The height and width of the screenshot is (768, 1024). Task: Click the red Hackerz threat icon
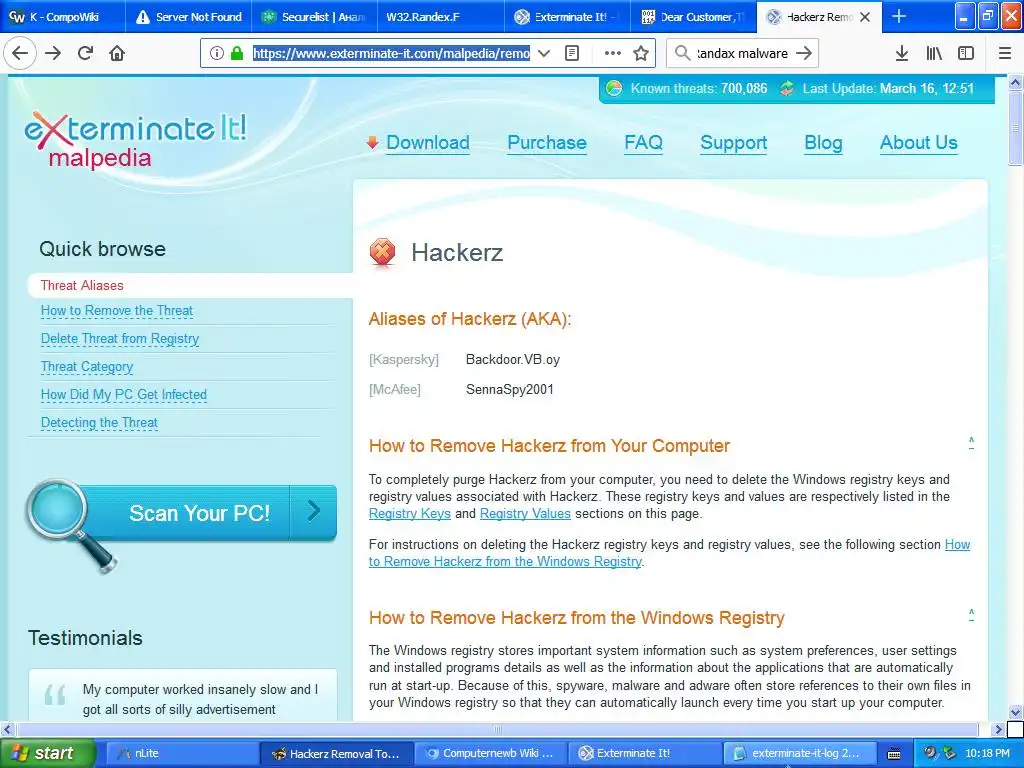(x=383, y=252)
